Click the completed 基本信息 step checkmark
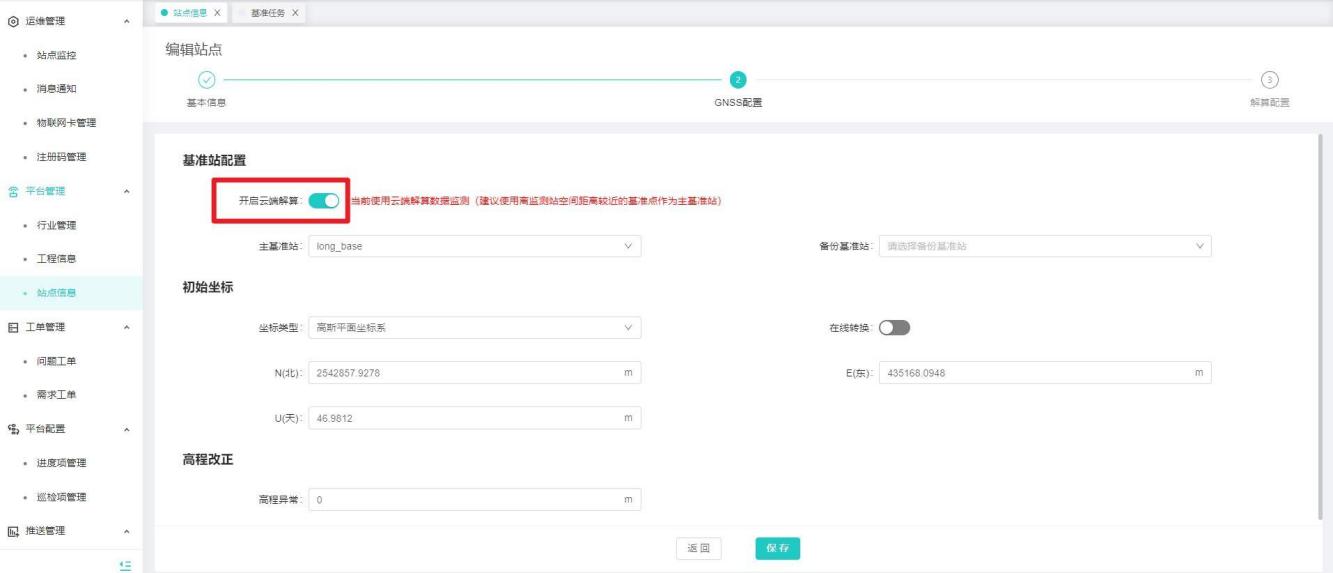The image size is (1333, 573). [x=206, y=80]
